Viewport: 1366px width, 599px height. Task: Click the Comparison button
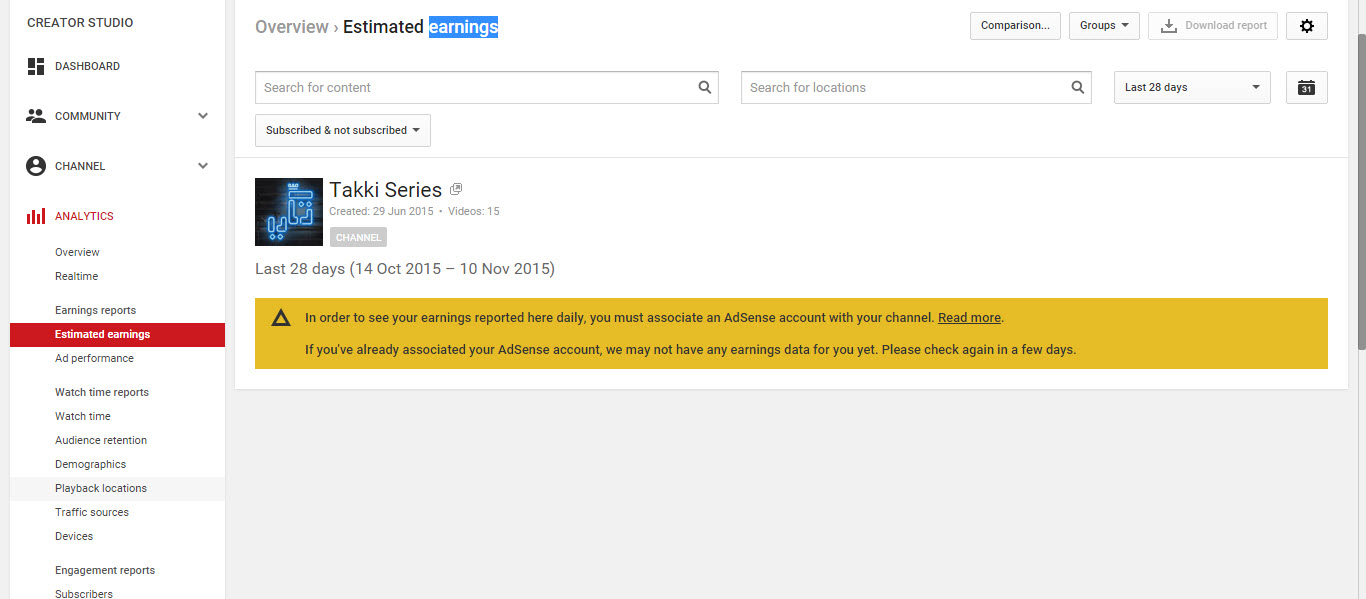pos(1015,26)
